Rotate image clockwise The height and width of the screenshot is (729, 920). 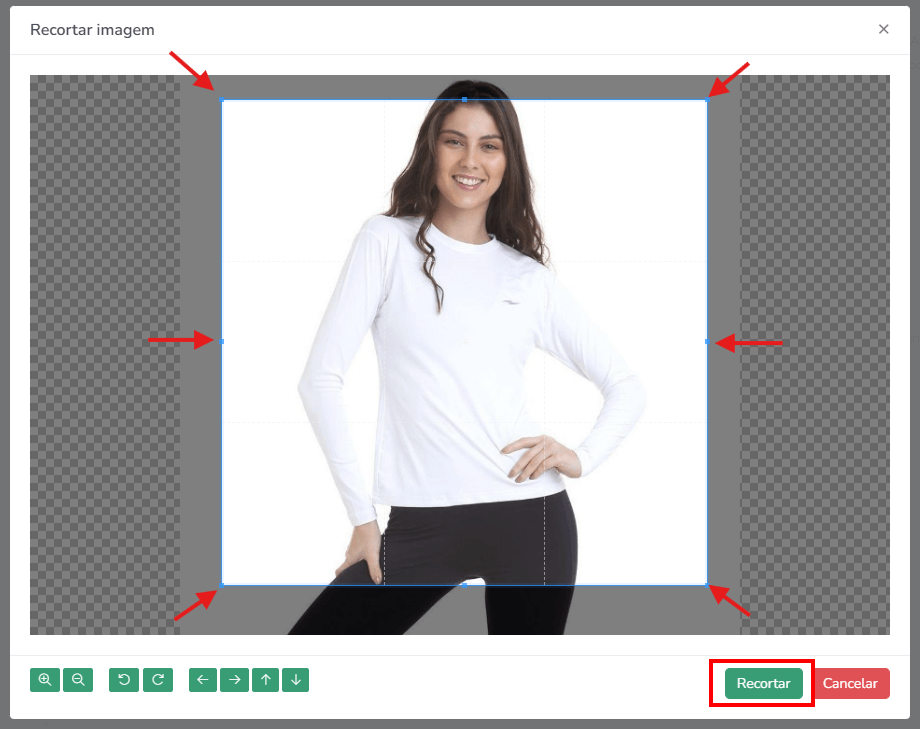(158, 680)
